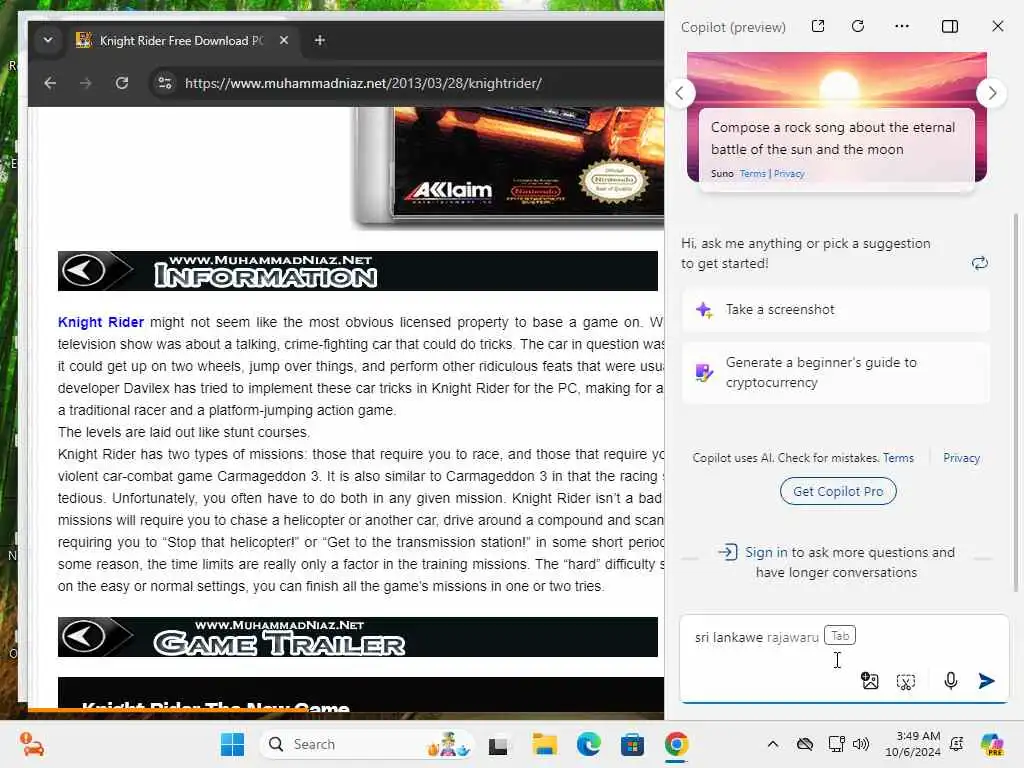Open Copilot Privacy link
1024x768 pixels.
(961, 458)
